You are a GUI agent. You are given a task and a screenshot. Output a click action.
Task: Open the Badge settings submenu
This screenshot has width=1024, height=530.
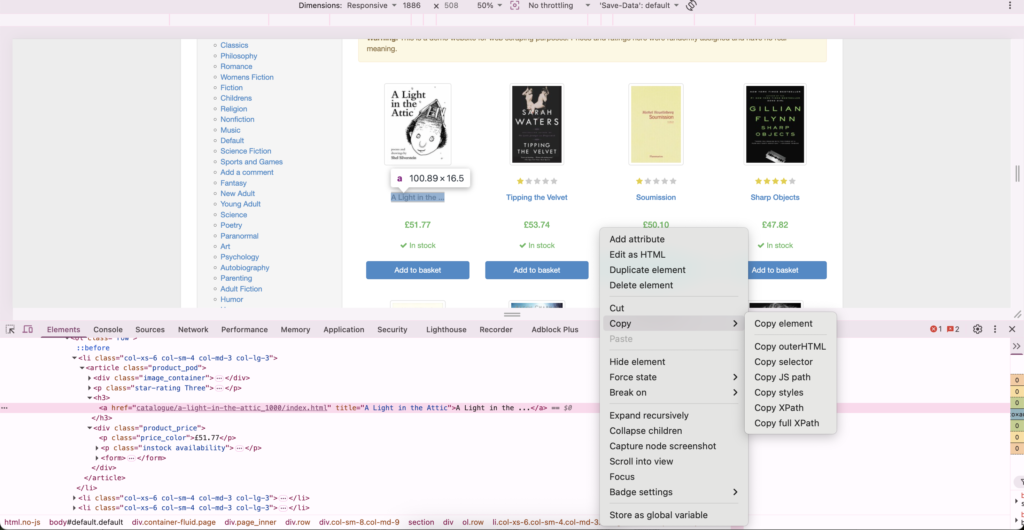[x=673, y=492]
